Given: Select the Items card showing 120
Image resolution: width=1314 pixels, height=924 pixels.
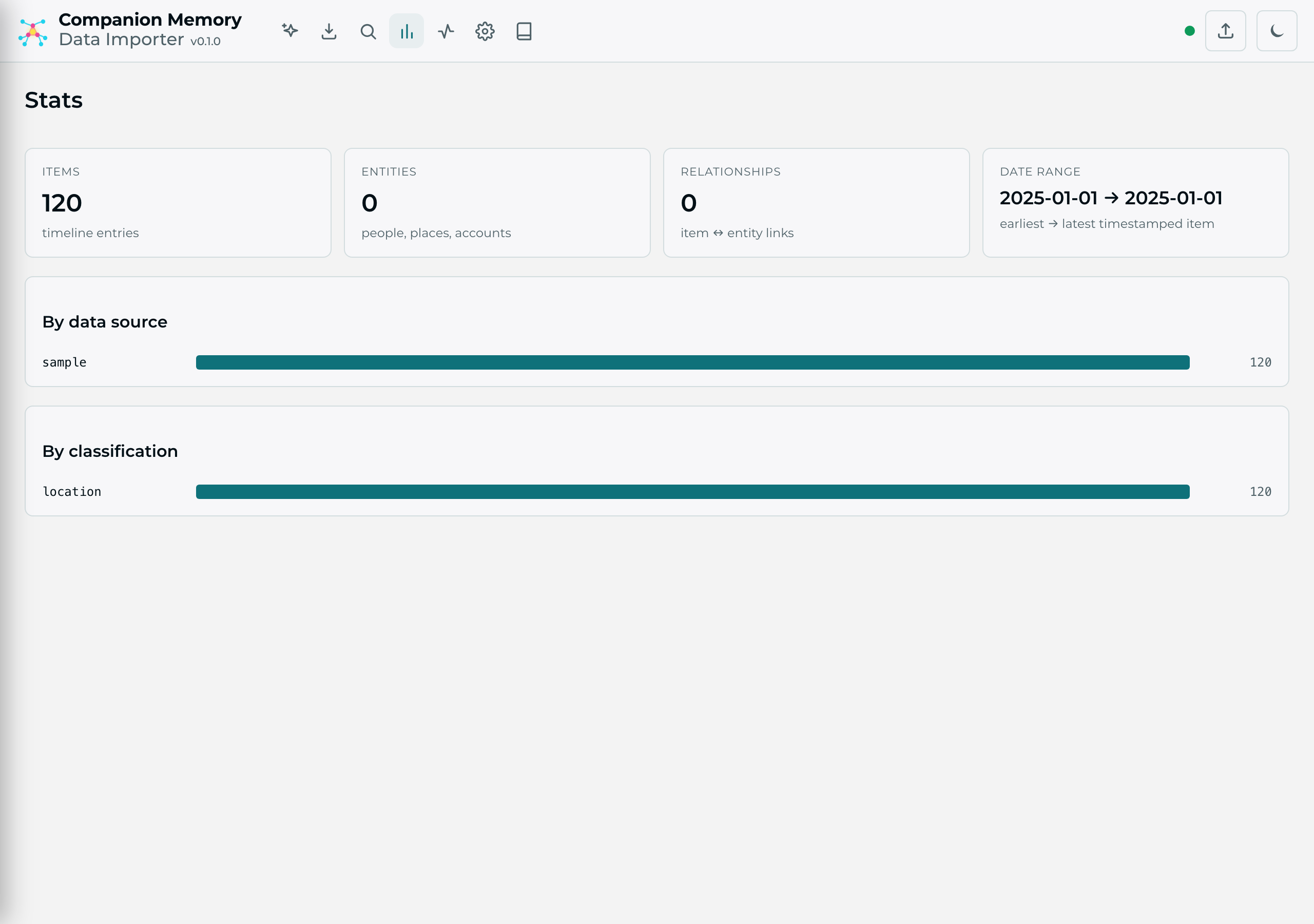Looking at the screenshot, I should point(178,203).
